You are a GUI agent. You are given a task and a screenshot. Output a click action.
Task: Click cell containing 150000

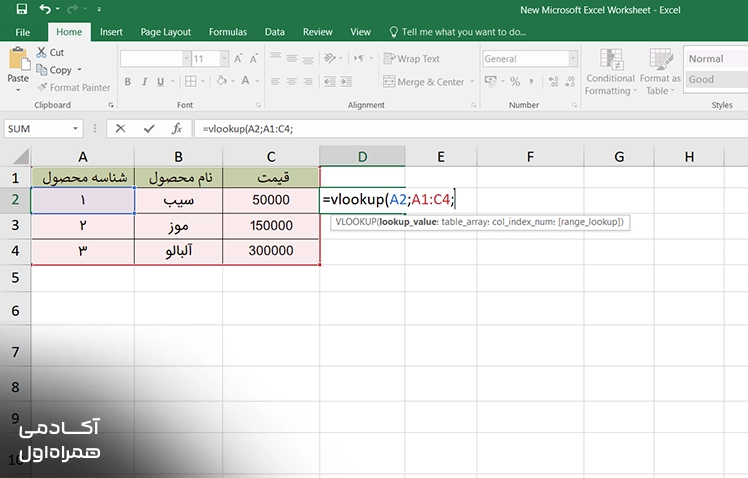[x=271, y=226]
